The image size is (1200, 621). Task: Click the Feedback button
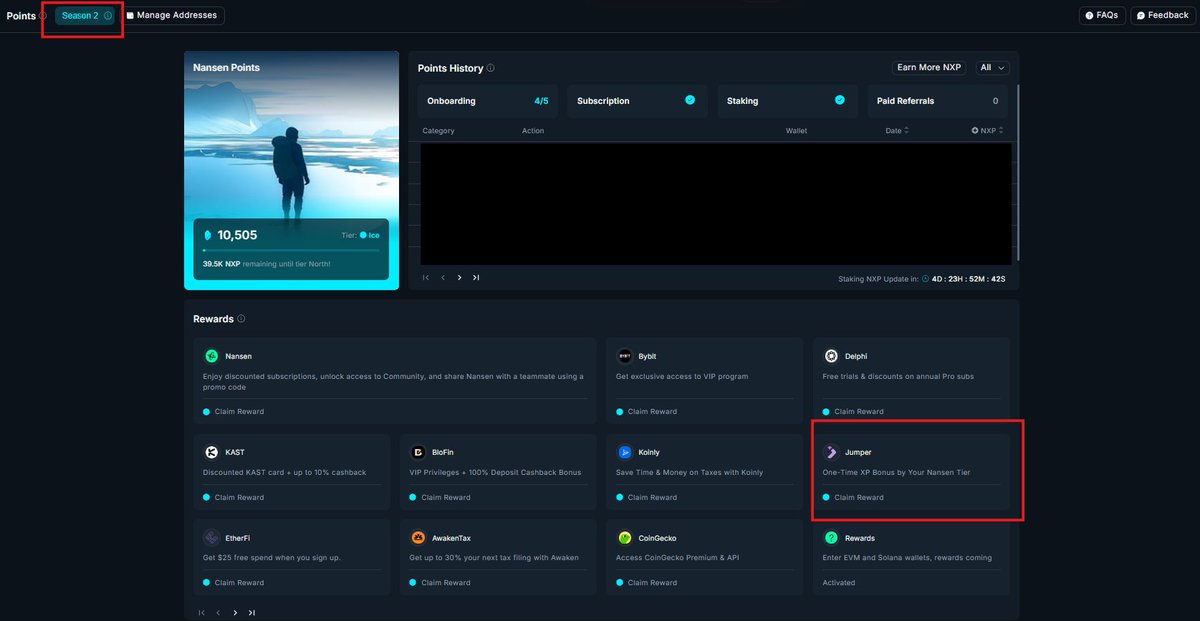1163,16
